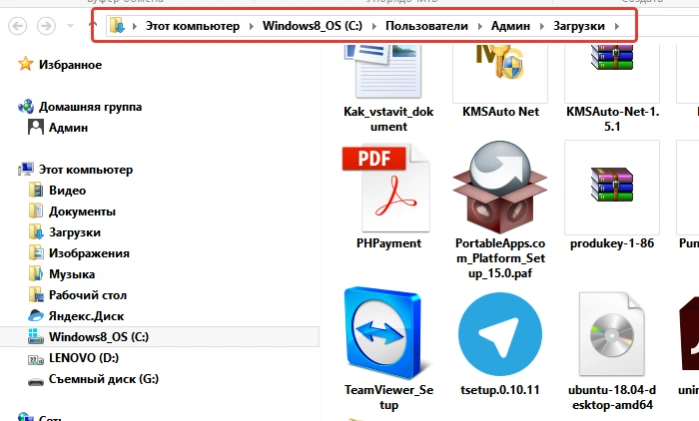Click the 'KMSAuto Net' file name label
This screenshot has height=421, width=699.
click(501, 112)
